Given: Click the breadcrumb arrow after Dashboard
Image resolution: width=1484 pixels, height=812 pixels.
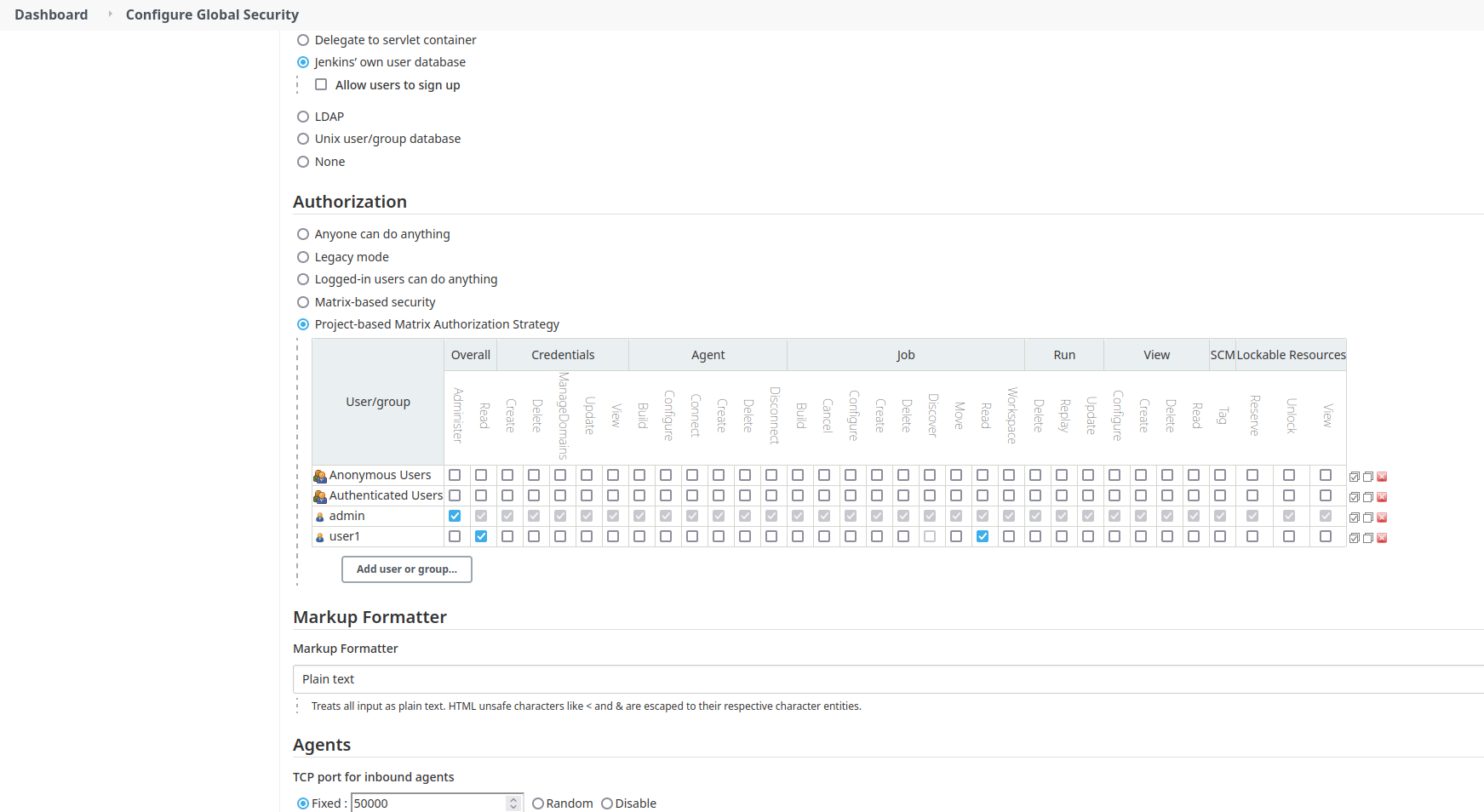Looking at the screenshot, I should [x=110, y=14].
